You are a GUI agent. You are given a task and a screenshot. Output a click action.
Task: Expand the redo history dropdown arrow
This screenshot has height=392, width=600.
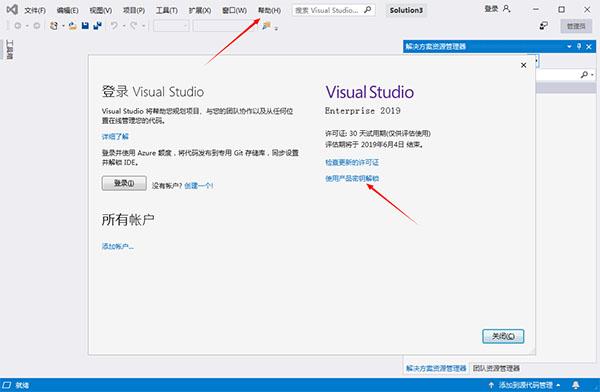tap(143, 26)
